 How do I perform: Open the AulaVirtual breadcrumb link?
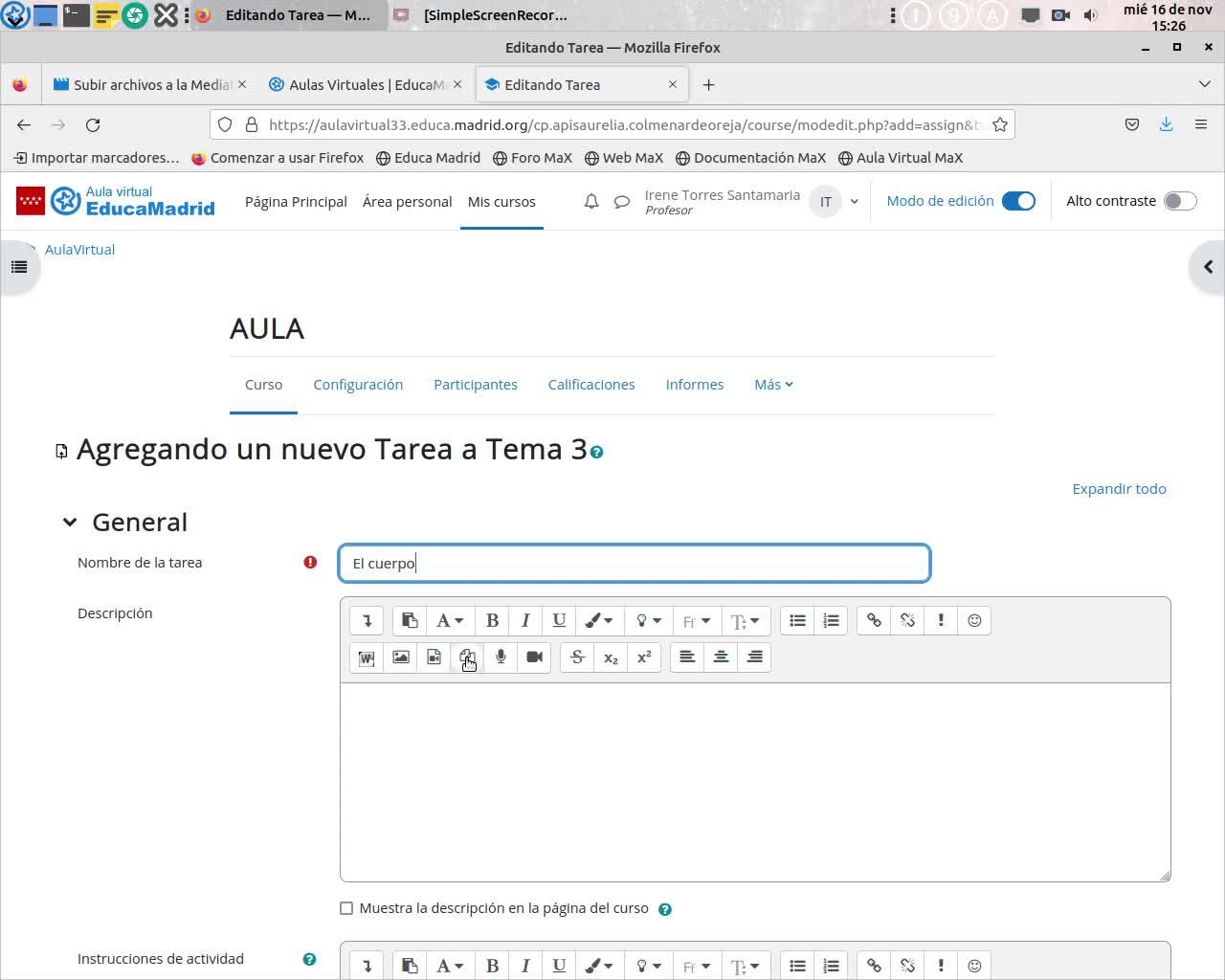click(79, 250)
